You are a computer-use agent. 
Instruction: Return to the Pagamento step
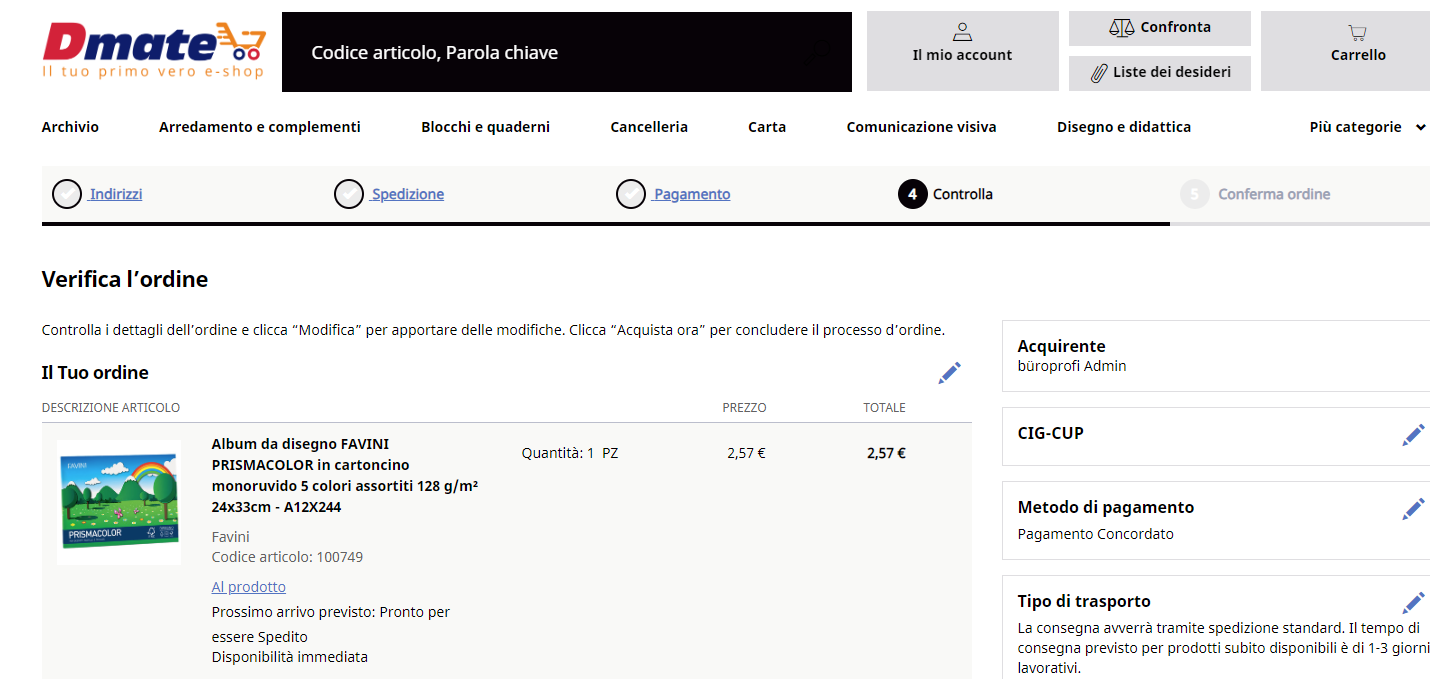tap(692, 194)
